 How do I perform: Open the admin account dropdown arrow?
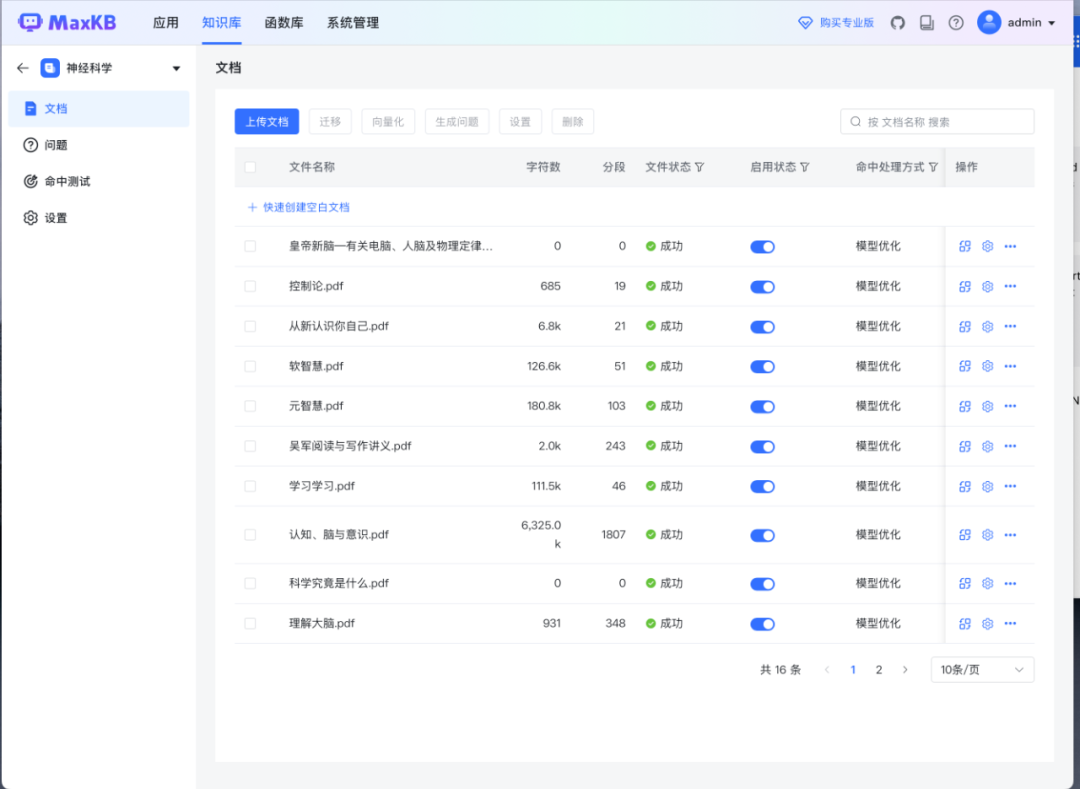tap(1052, 23)
